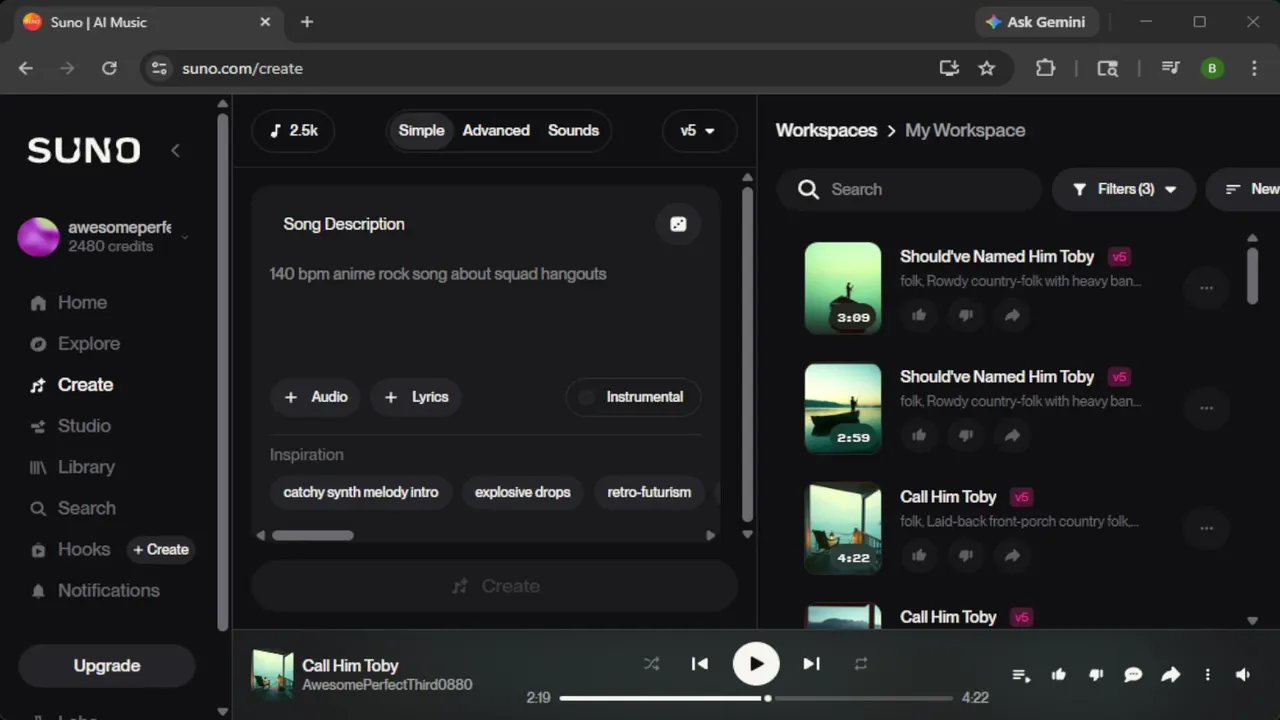Like the Call Him Toby 4:22 song
The image size is (1280, 720).
tap(919, 555)
